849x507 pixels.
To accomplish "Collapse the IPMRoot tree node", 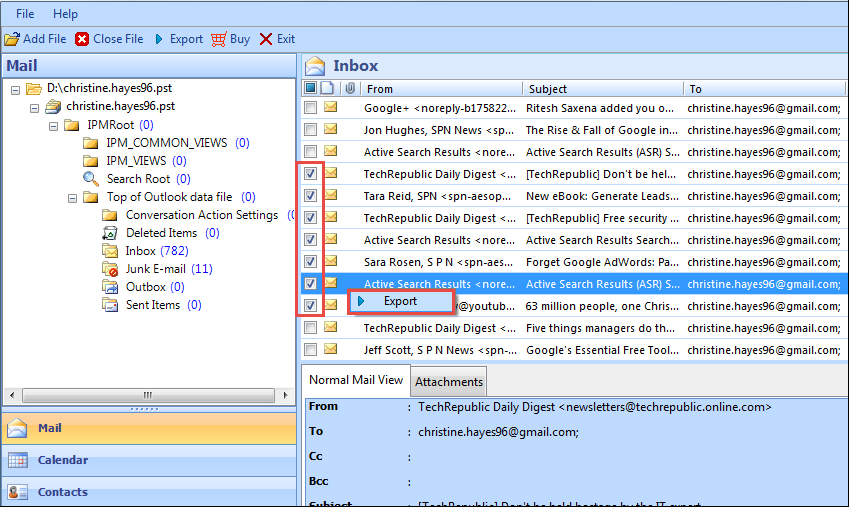I will (x=54, y=125).
